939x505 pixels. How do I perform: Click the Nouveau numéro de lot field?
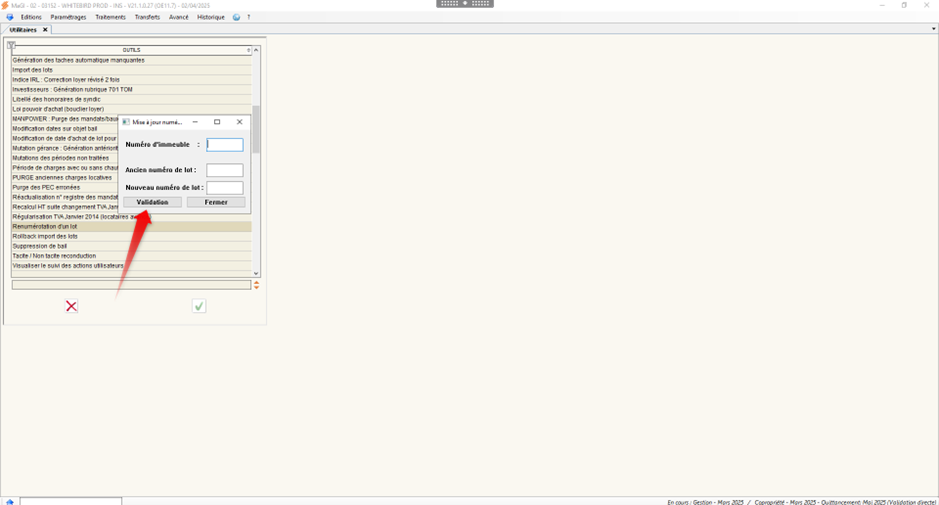pos(224,188)
